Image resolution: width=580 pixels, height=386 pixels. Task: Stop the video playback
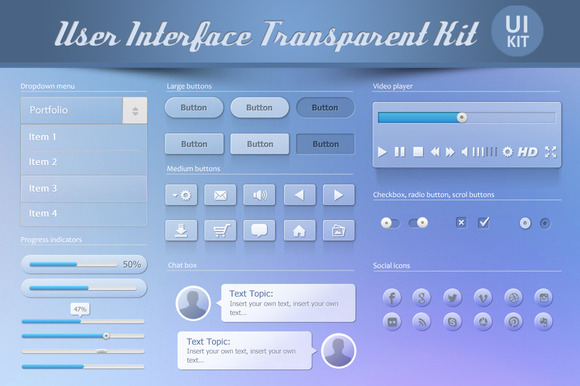pyautogui.click(x=418, y=152)
